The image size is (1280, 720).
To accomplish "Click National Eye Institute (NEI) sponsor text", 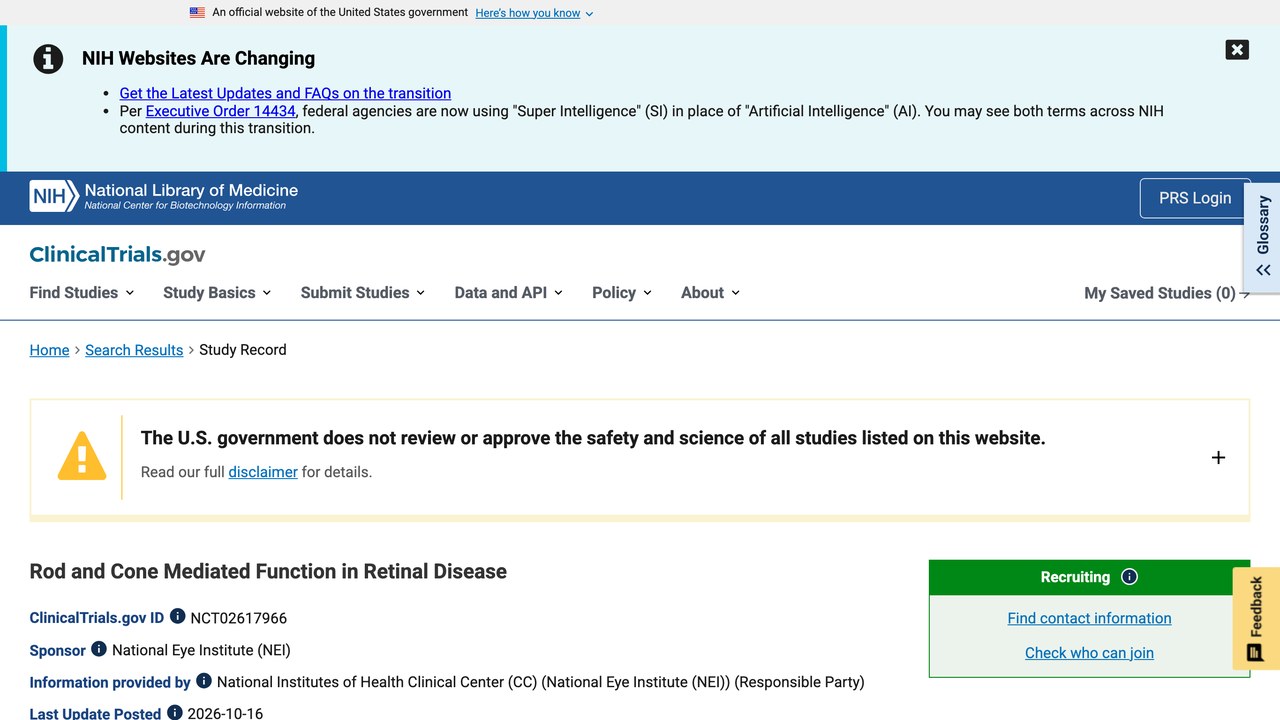I will coord(201,650).
